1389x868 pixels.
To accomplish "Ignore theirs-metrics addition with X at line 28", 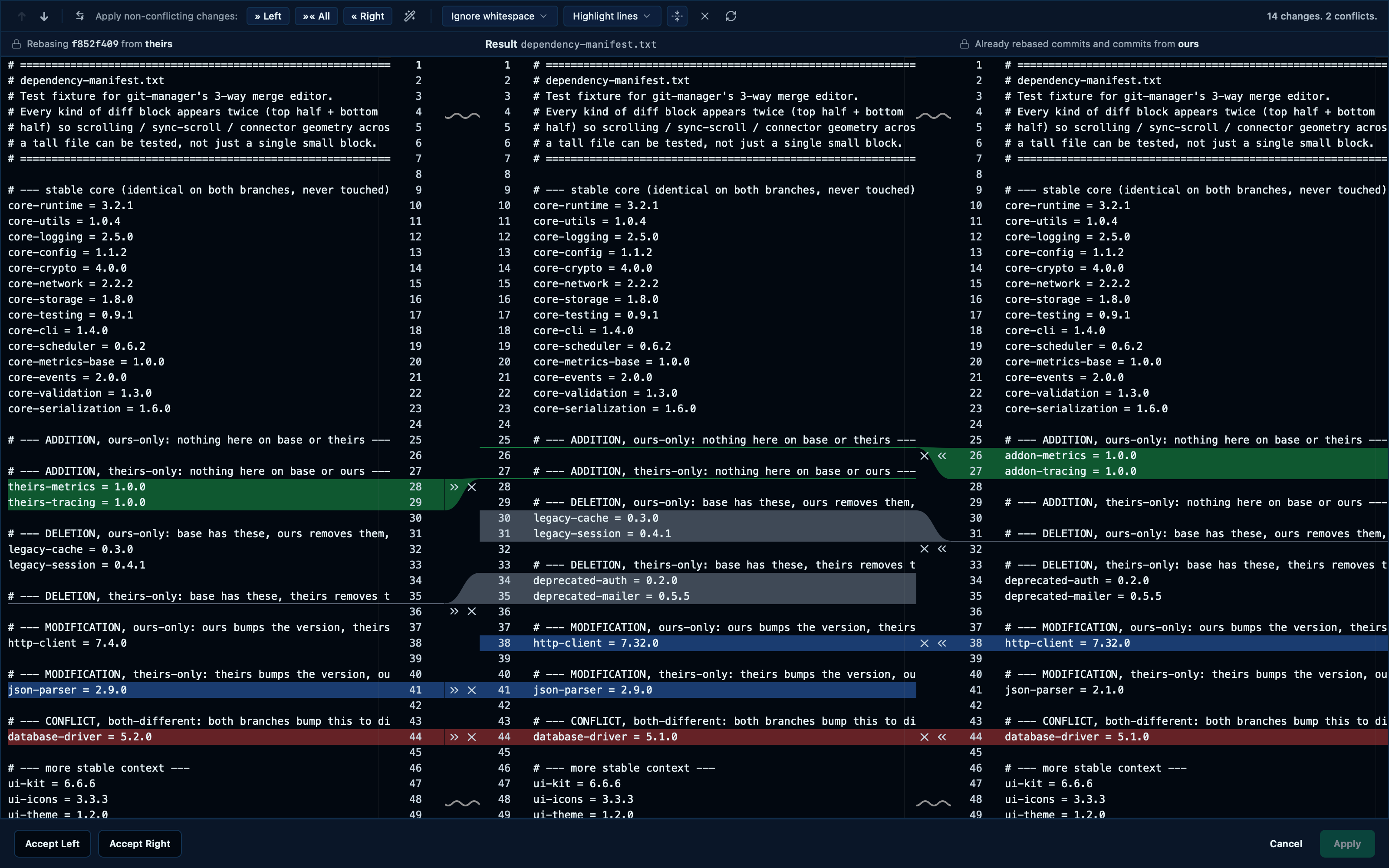I will pos(472,487).
